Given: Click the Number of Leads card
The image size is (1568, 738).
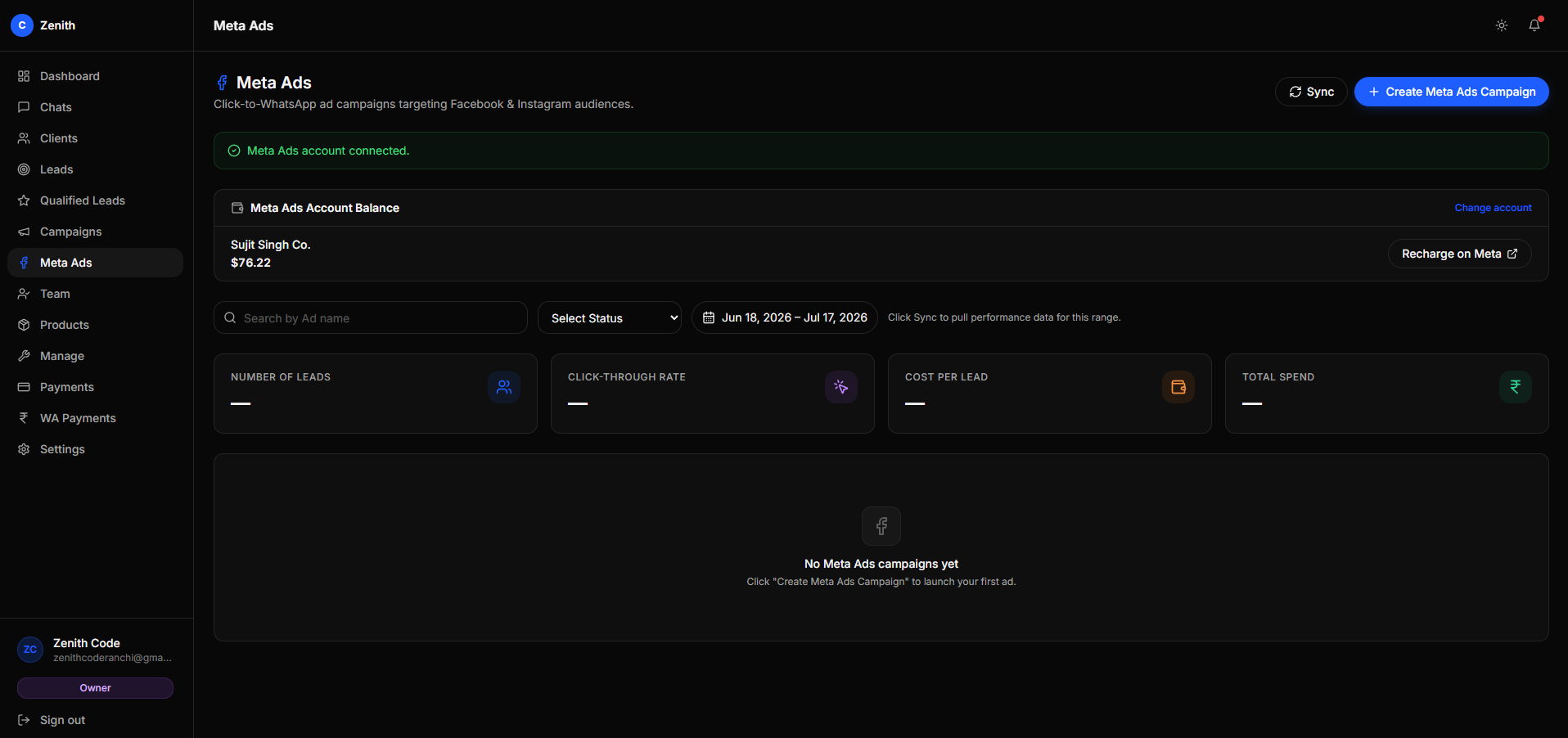Looking at the screenshot, I should tap(376, 394).
